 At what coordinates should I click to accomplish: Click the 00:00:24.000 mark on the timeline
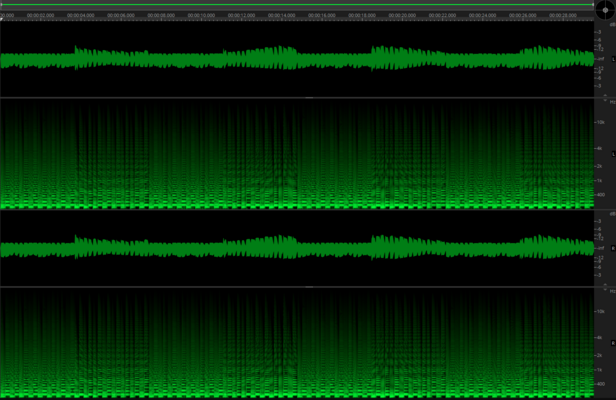[482, 15]
